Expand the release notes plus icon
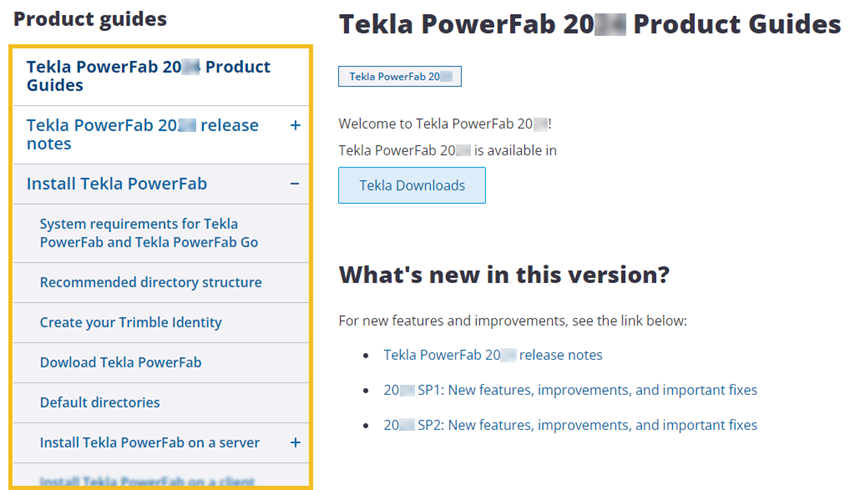This screenshot has width=850, height=490. (295, 125)
